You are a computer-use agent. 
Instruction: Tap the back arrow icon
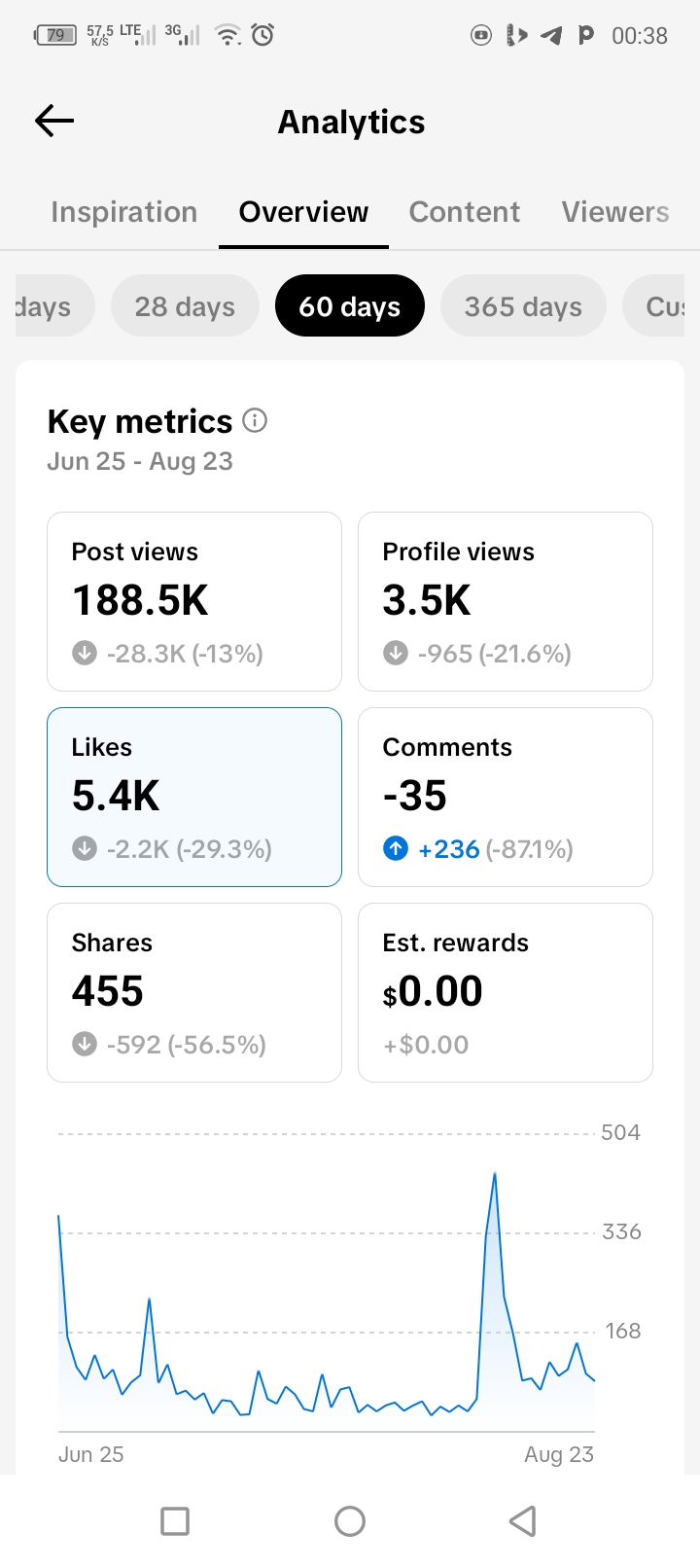[54, 121]
